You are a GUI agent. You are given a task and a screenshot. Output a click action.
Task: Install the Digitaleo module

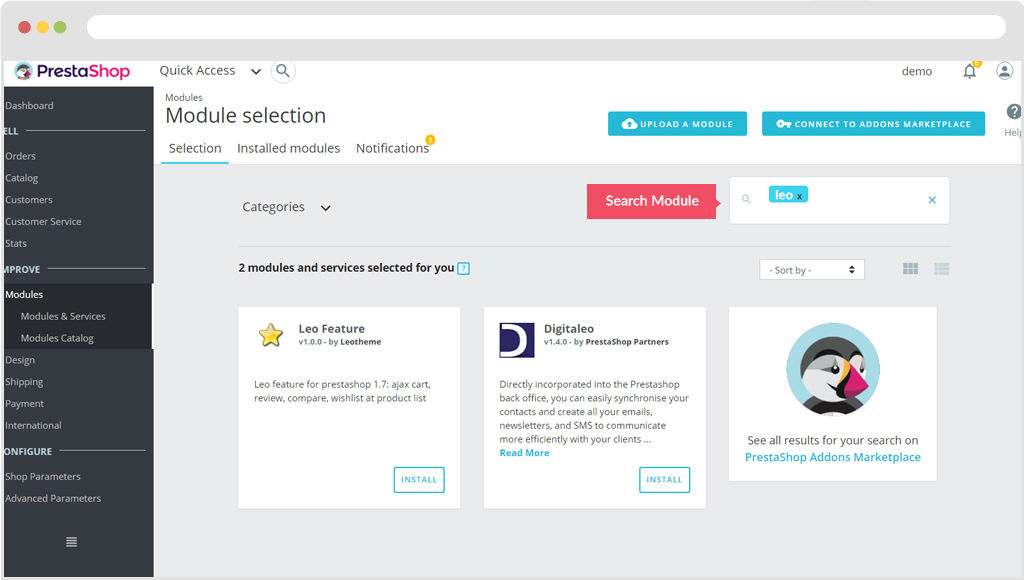pos(664,479)
